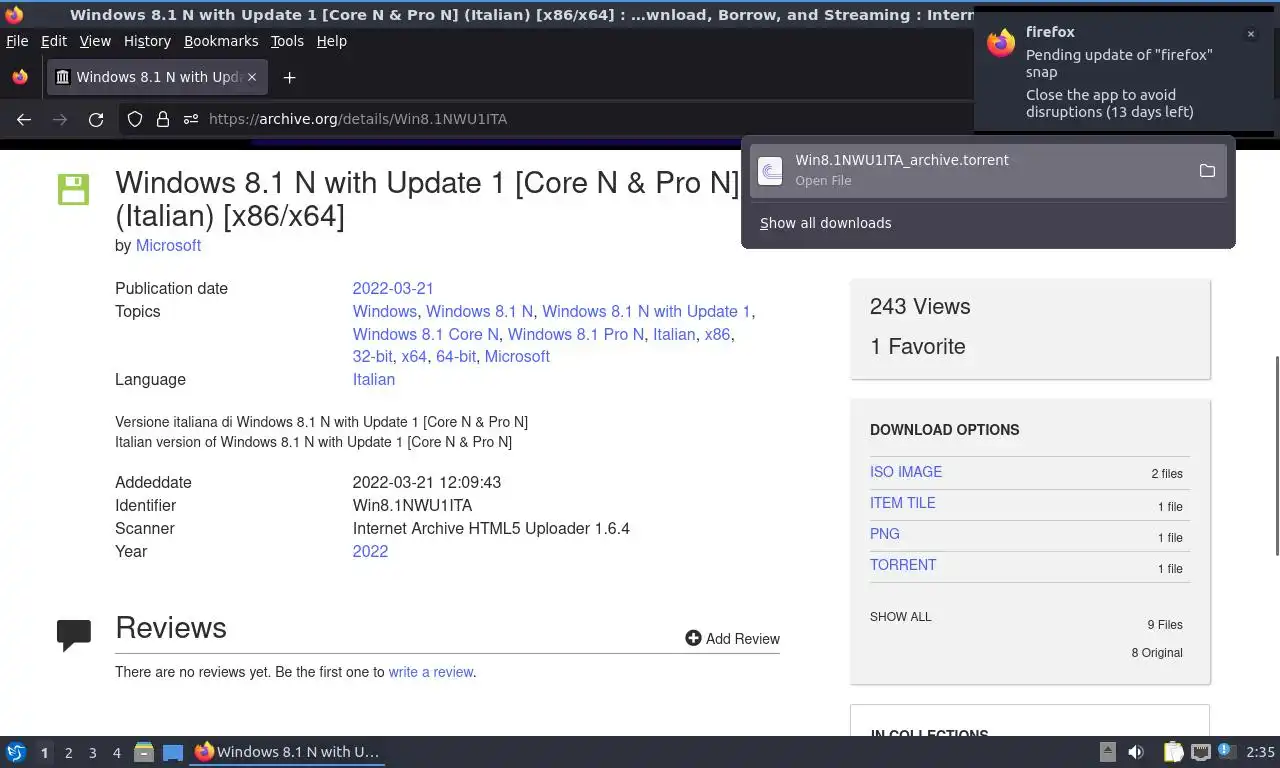Click the Microsoft topic link
This screenshot has height=768, width=1280.
point(517,356)
